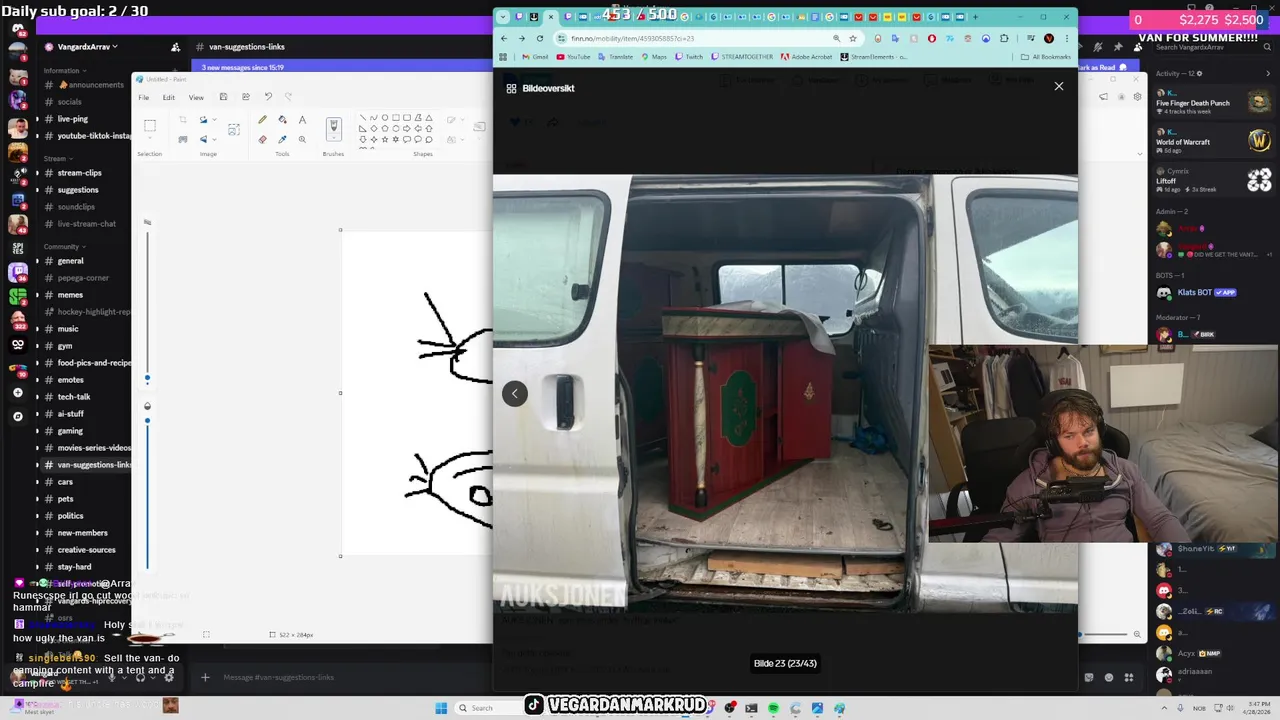1280x720 pixels.
Task: Open STREAMTOGETHER bookmark
Action: coord(741,57)
